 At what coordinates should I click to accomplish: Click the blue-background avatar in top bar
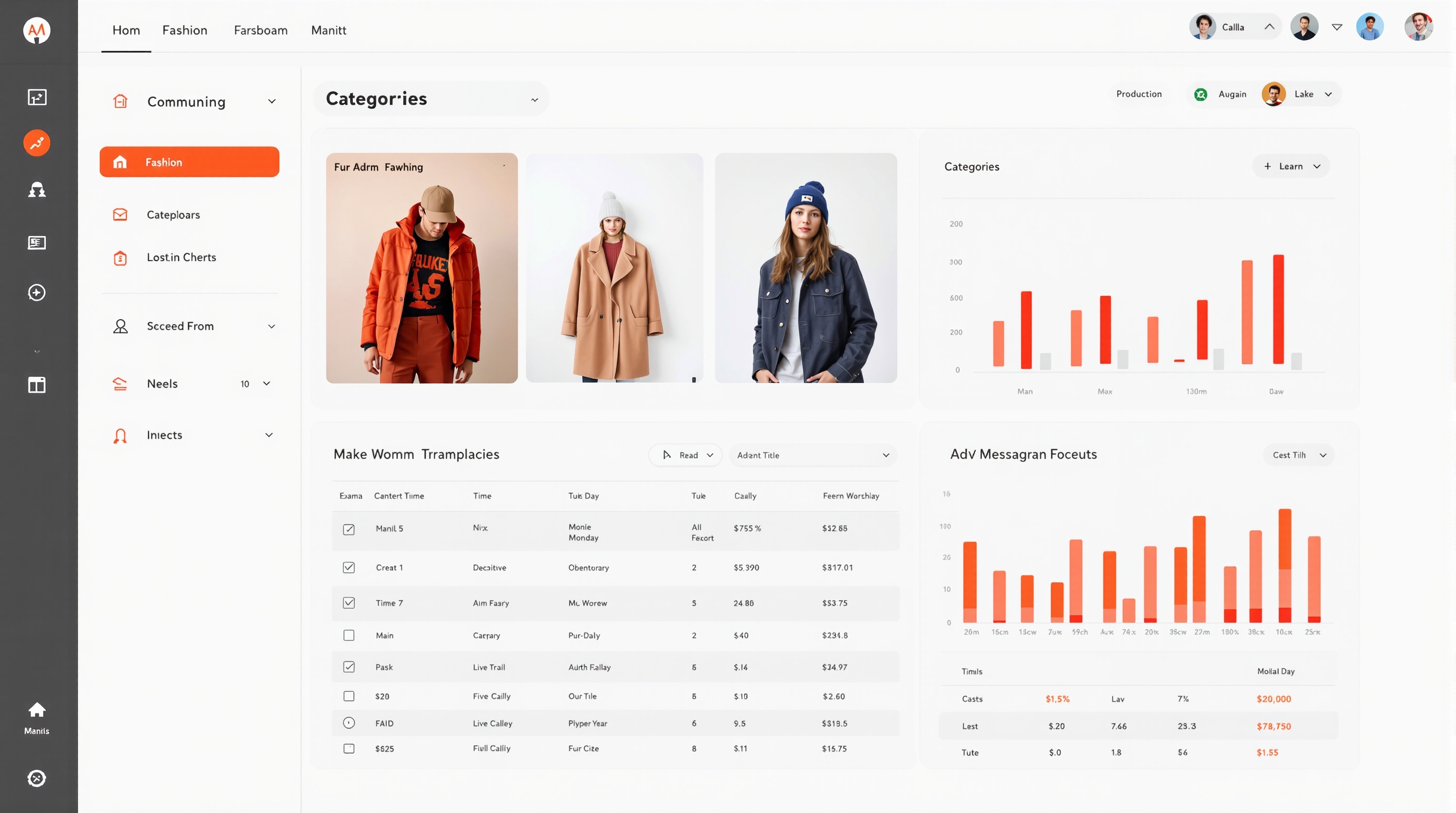(1370, 26)
